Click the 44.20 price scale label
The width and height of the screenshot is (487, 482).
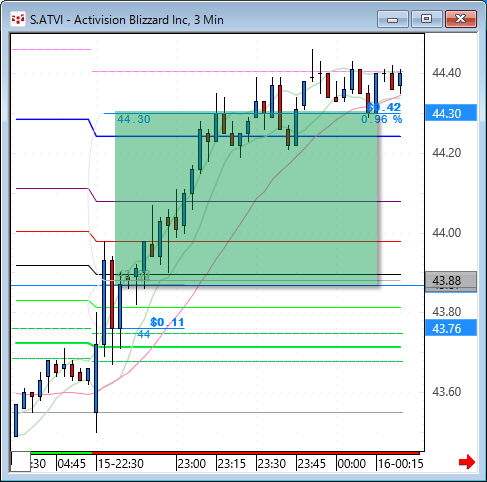pos(446,153)
